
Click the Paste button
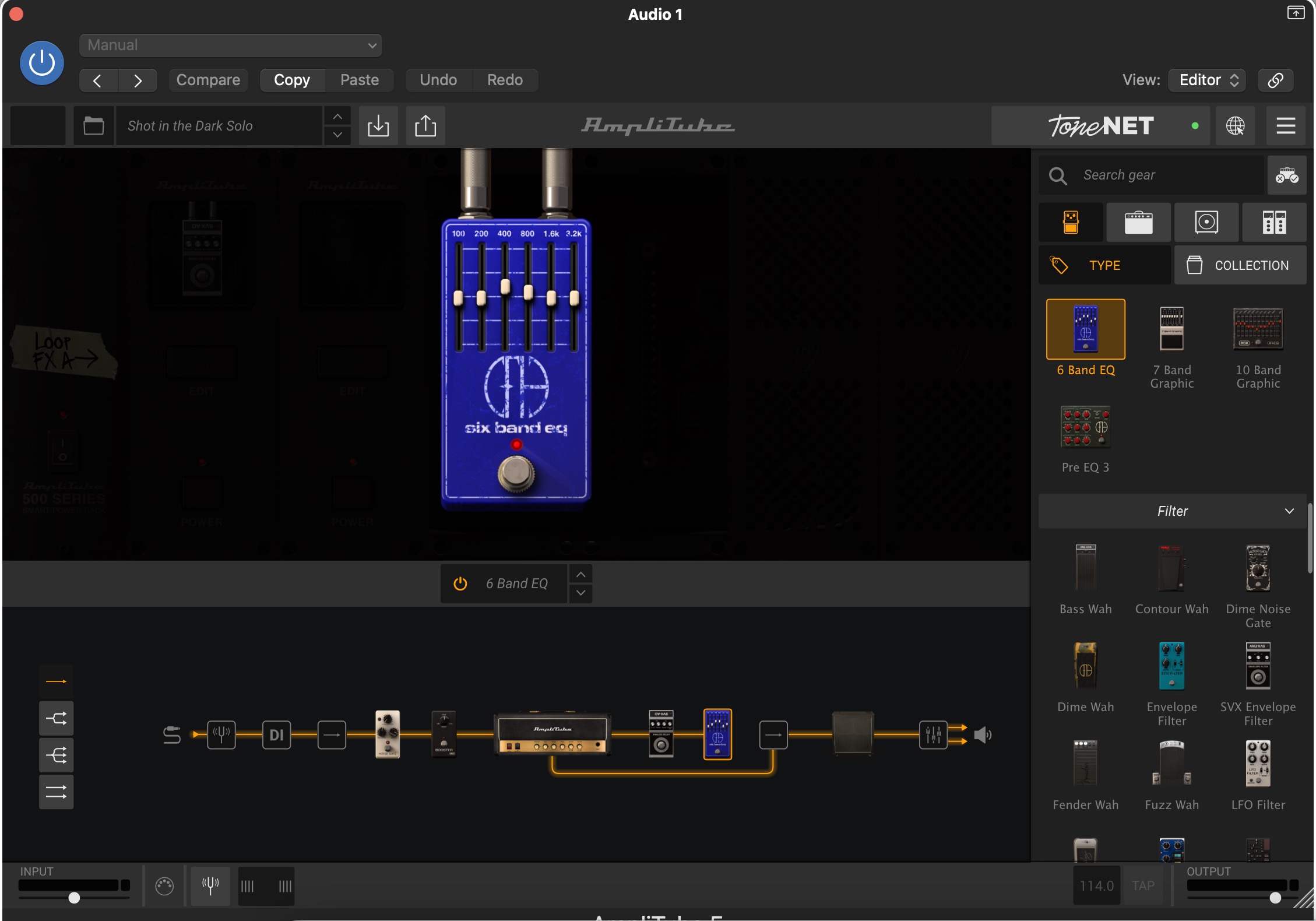pyautogui.click(x=360, y=80)
